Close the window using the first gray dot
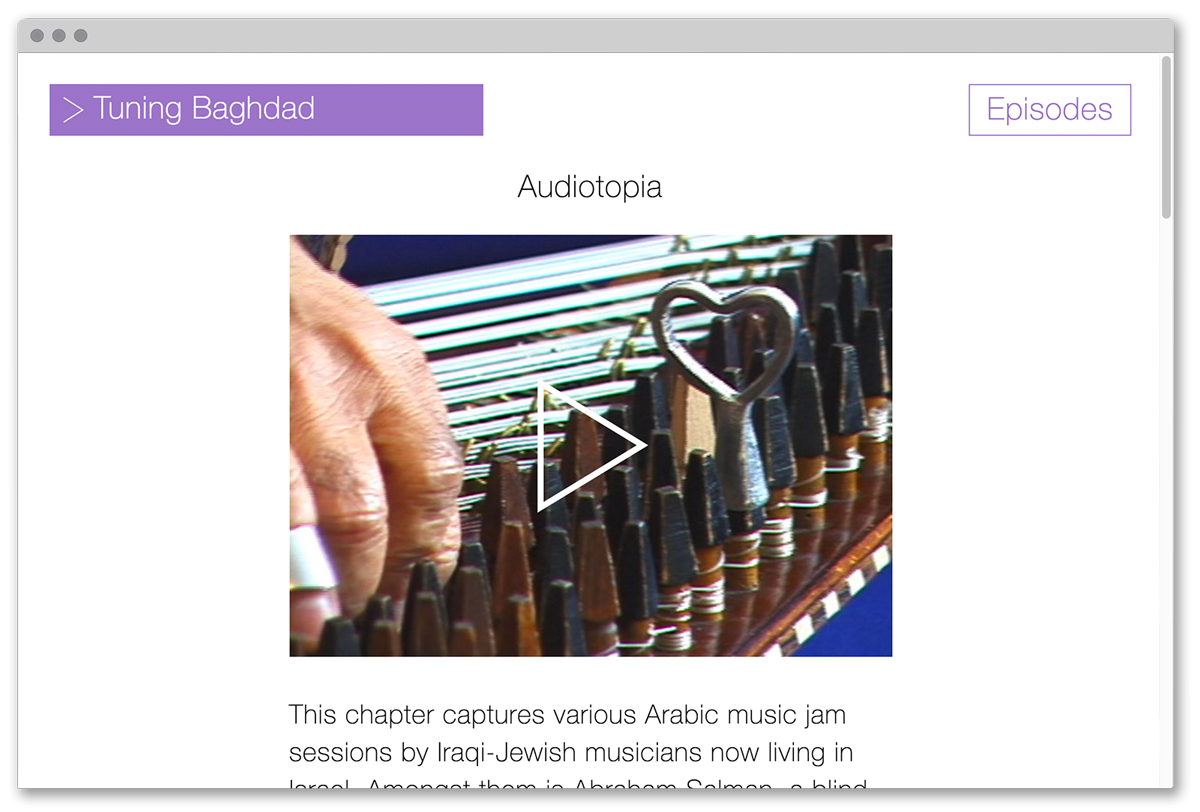Image resolution: width=1200 pixels, height=812 pixels. [37, 36]
